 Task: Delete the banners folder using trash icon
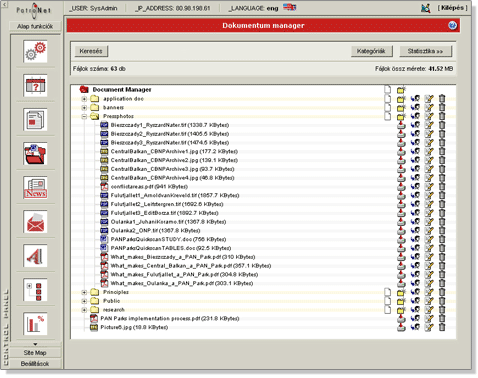[442, 107]
